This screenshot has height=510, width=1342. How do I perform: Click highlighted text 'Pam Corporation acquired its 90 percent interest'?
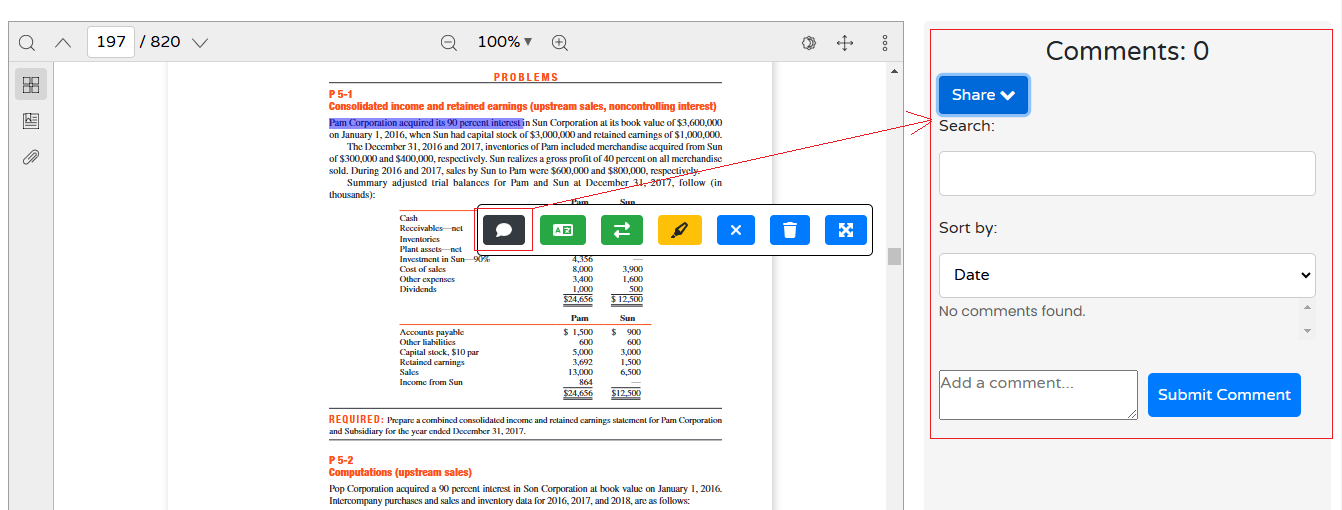426,123
